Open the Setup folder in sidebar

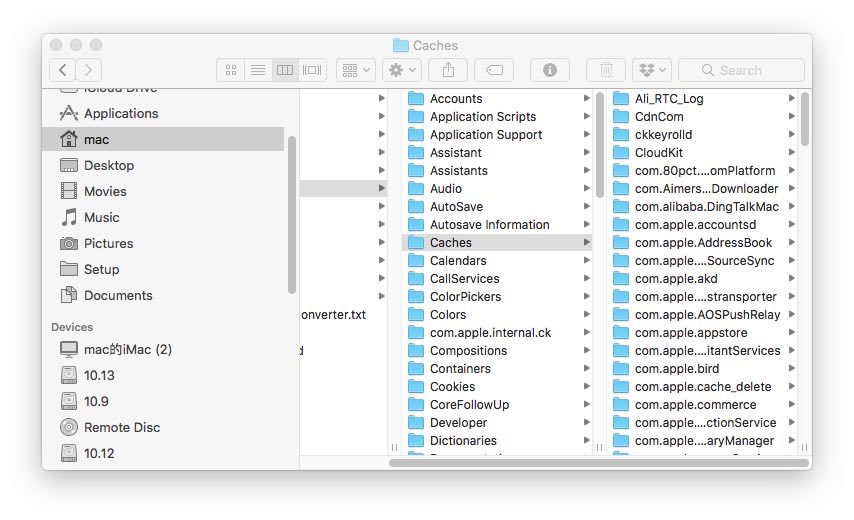click(163, 270)
